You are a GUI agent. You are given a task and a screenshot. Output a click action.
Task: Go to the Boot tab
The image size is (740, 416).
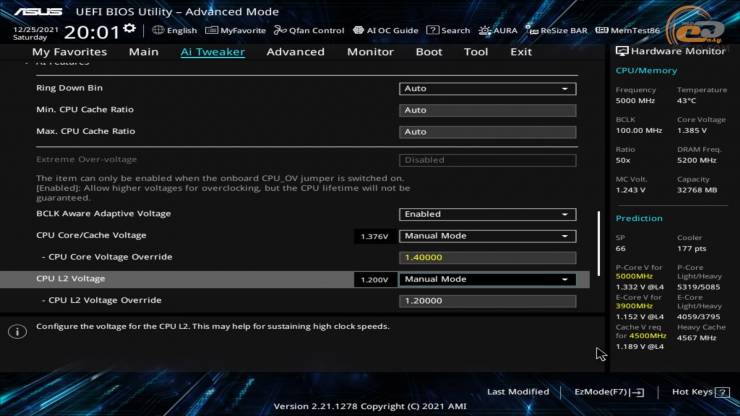click(x=429, y=52)
